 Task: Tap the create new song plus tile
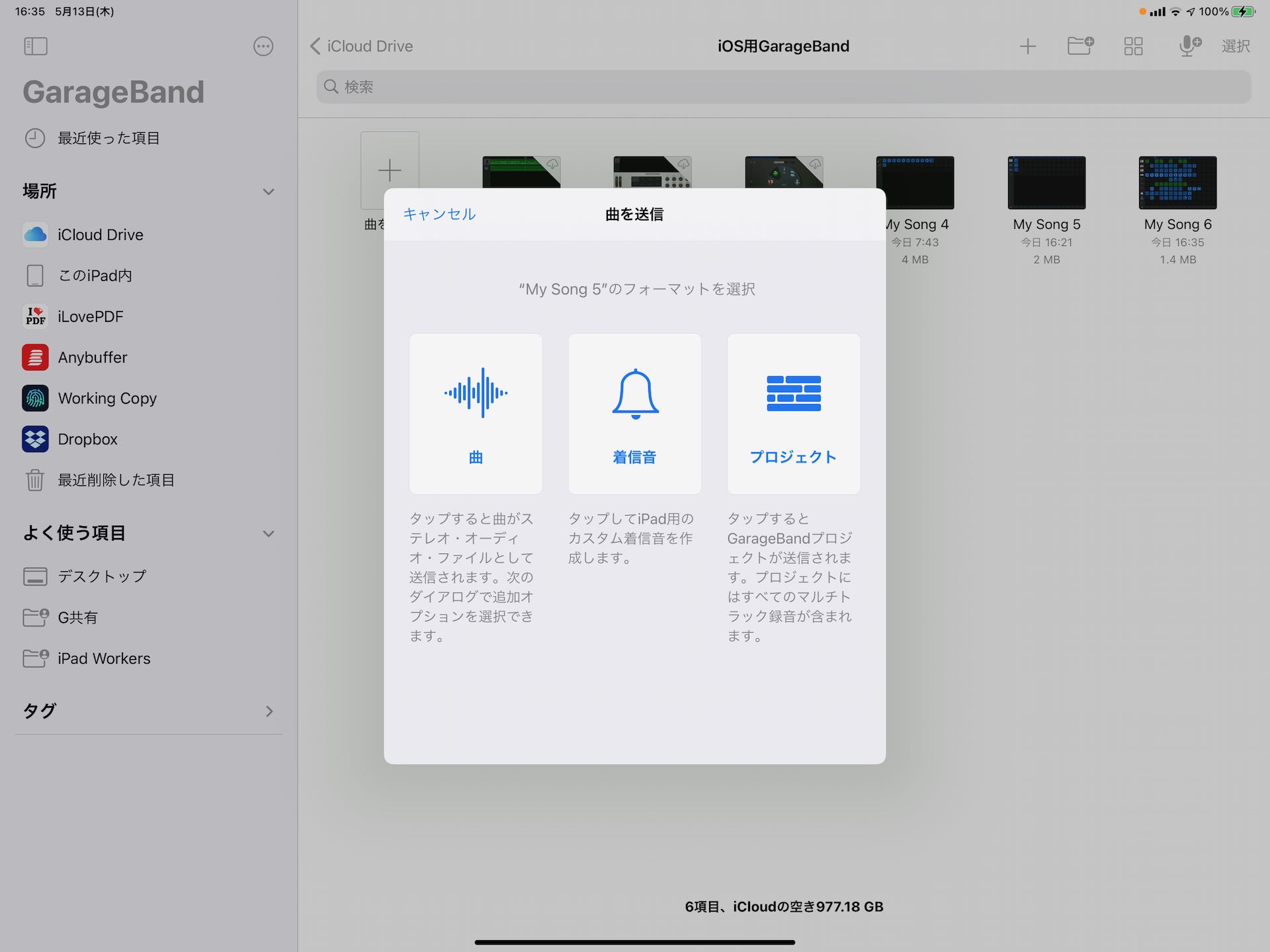(x=390, y=171)
